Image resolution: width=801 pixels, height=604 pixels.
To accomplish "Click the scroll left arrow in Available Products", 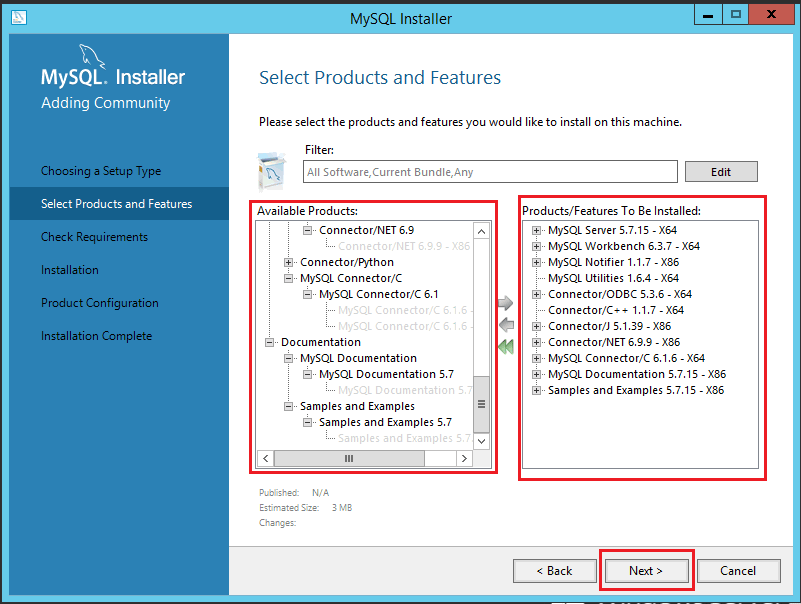I will (266, 458).
